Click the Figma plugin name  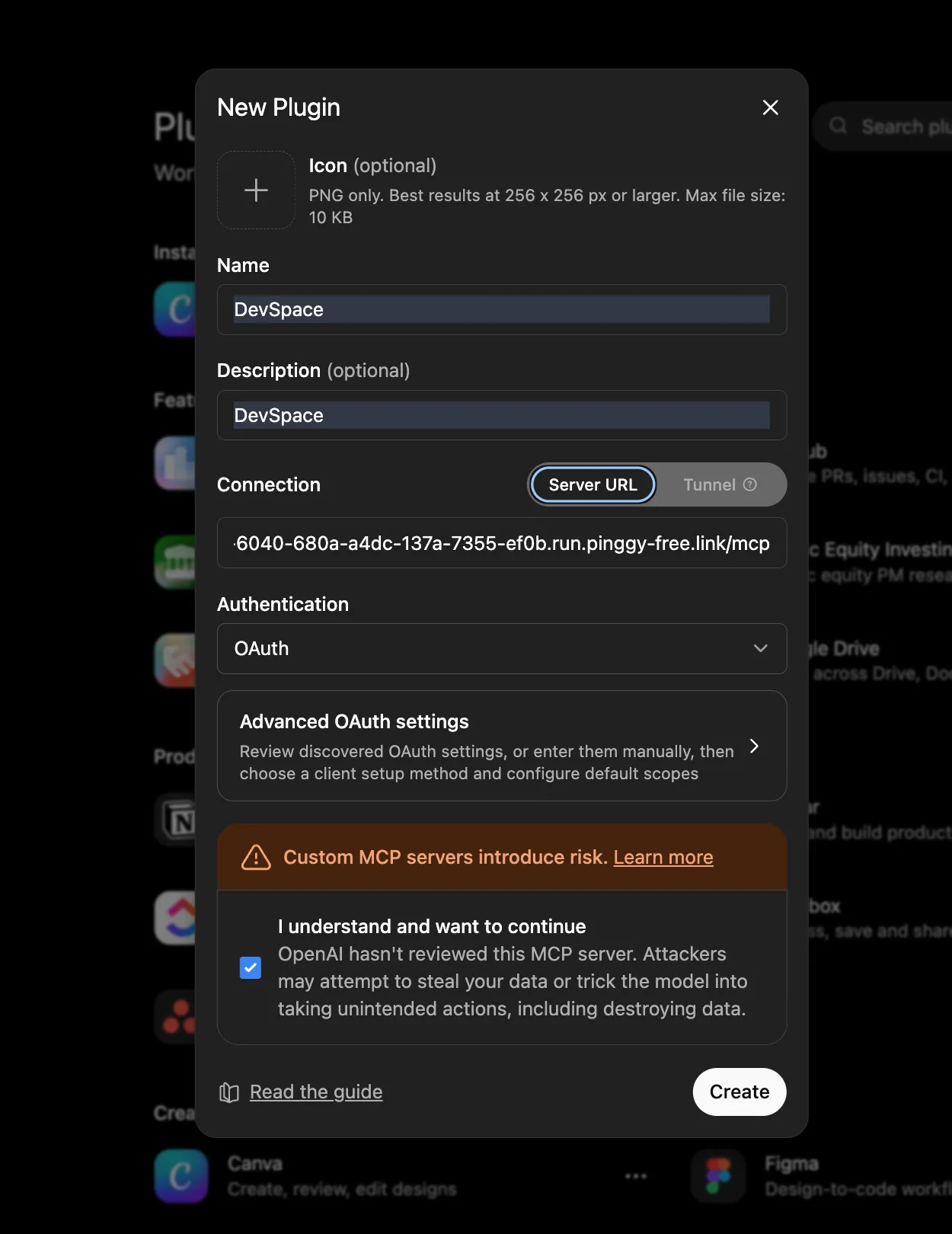point(792,1164)
